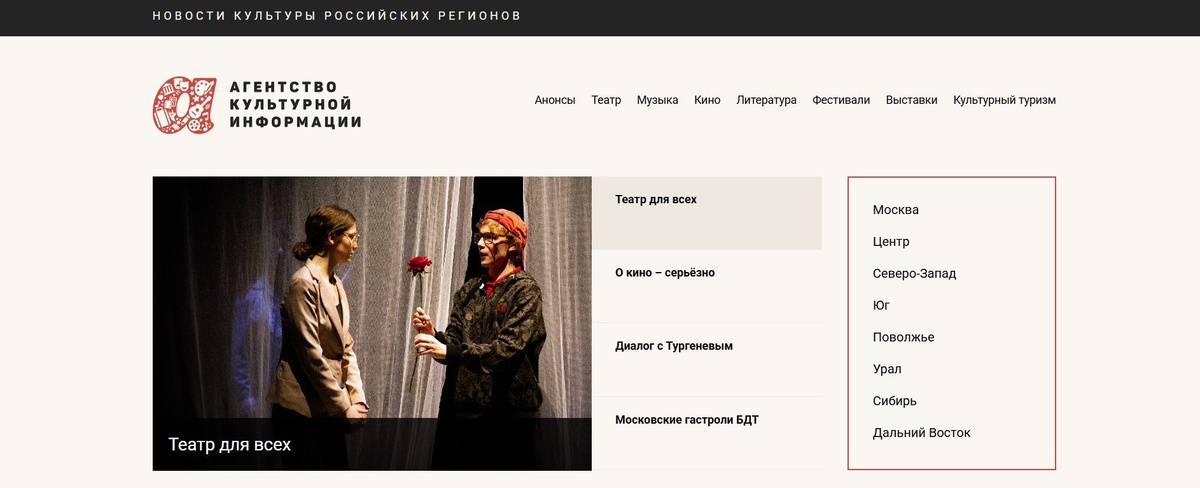Switch to О кино – серьёзно slide
Screen dimensions: 1200x488
[707, 286]
